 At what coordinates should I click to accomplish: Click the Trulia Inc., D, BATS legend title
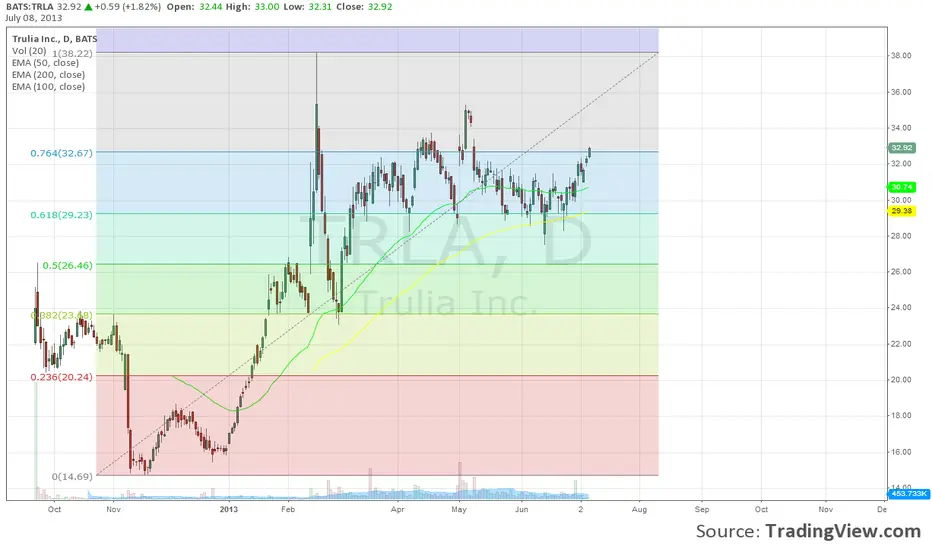coord(54,39)
